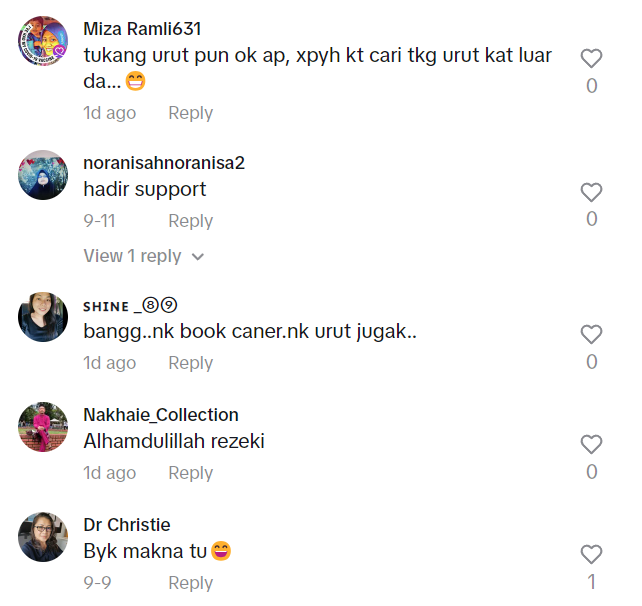Image resolution: width=642 pixels, height=606 pixels.
Task: Open Nakhaie_Collection's profile avatar
Action: [x=43, y=427]
